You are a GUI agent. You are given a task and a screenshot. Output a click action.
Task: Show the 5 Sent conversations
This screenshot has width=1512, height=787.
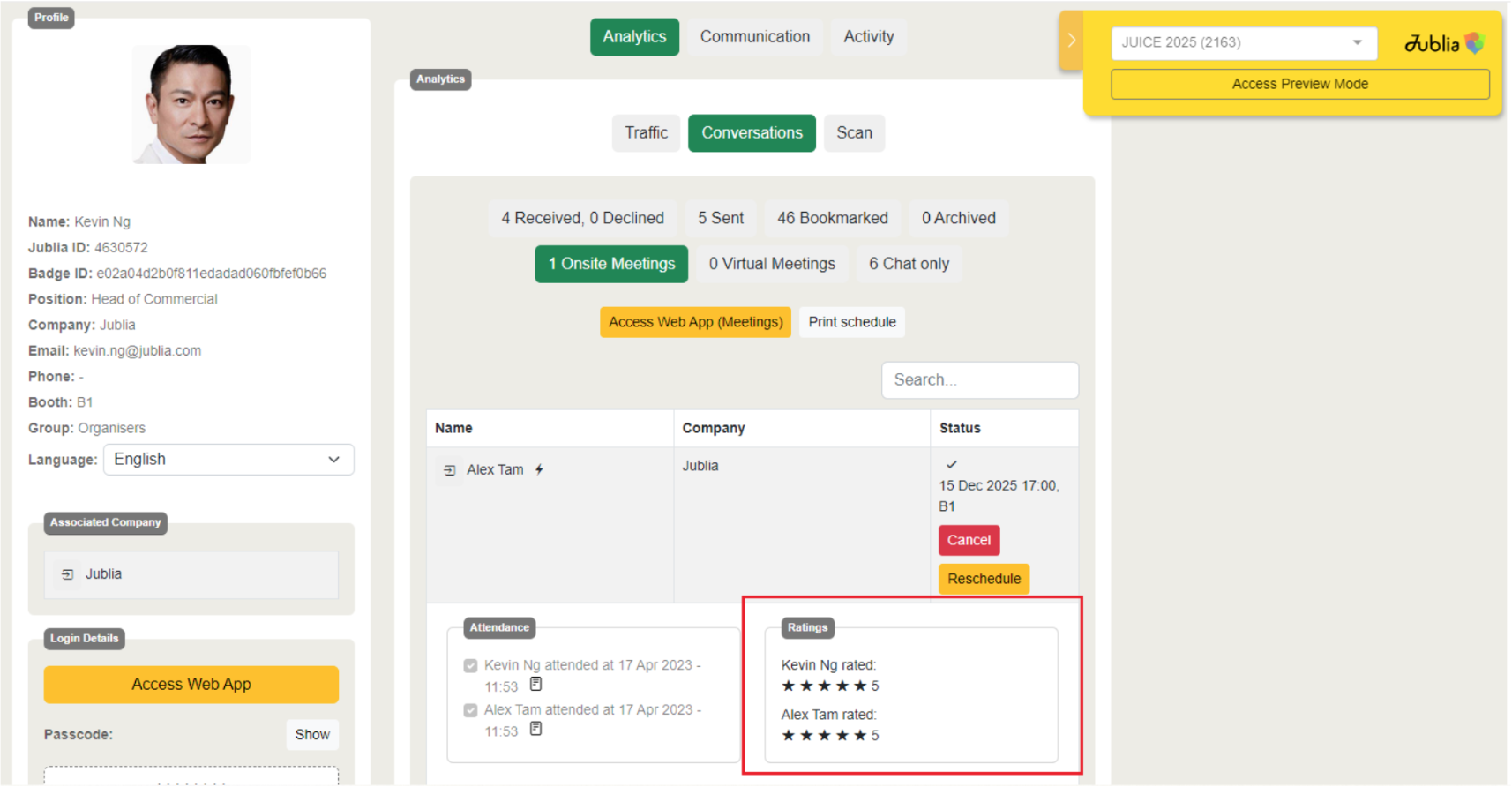721,218
